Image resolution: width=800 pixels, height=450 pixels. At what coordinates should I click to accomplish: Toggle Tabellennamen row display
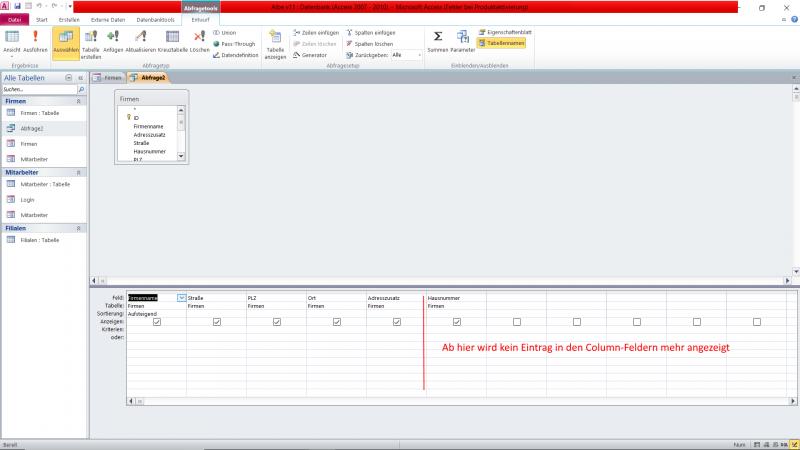pyautogui.click(x=502, y=43)
